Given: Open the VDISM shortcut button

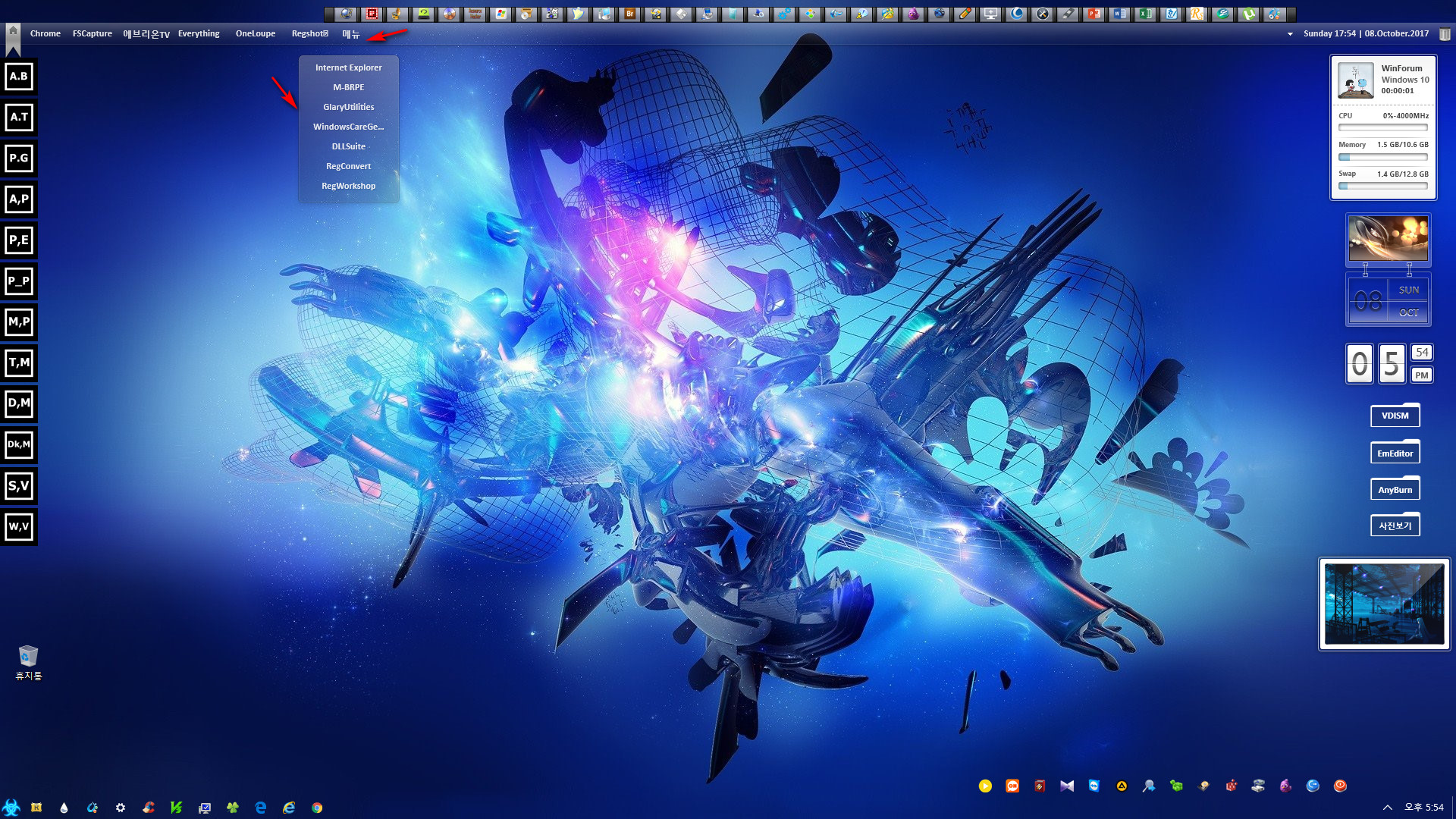Looking at the screenshot, I should click(1395, 416).
